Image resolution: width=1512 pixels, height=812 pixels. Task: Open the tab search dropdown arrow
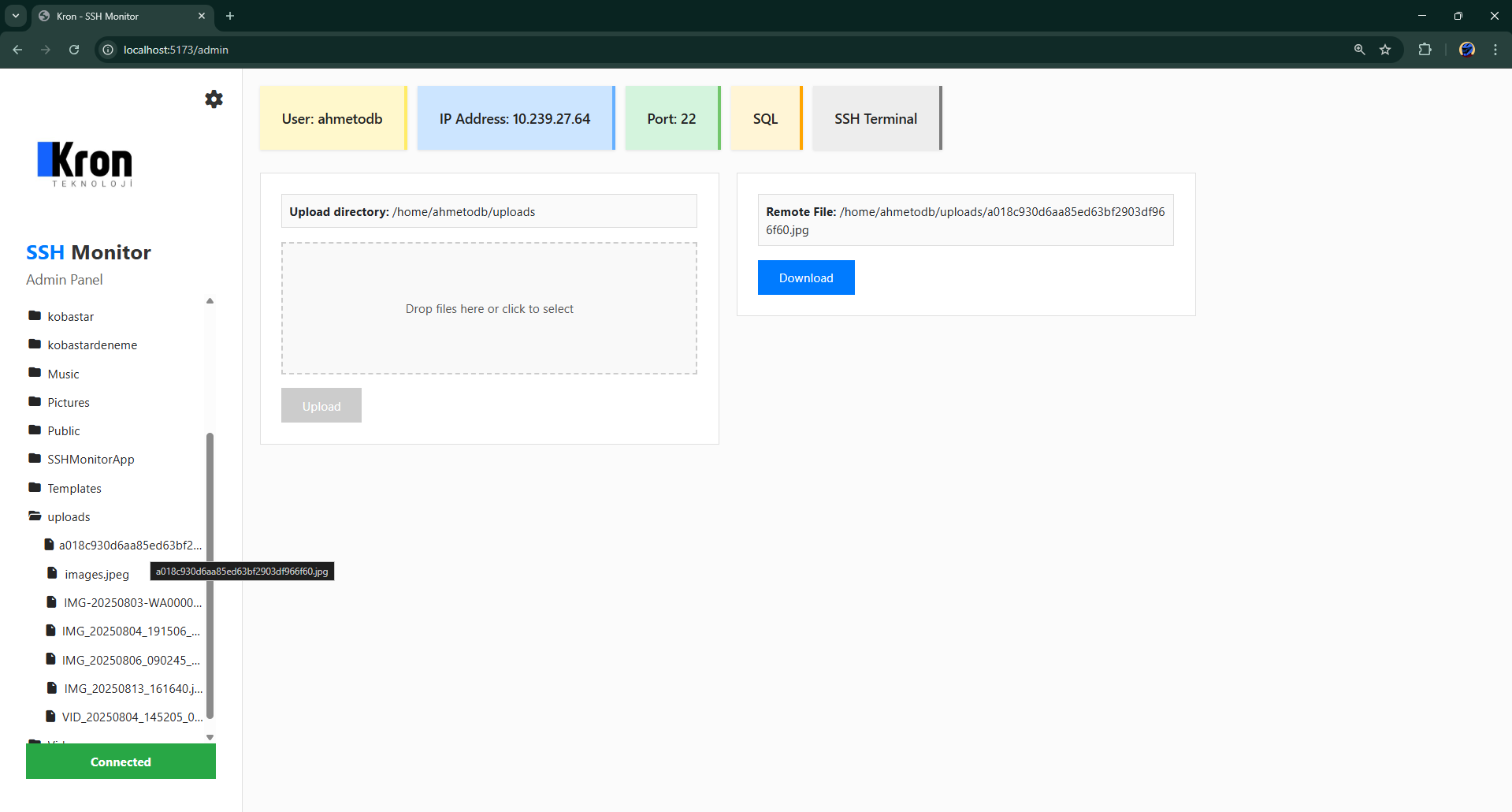coord(15,16)
